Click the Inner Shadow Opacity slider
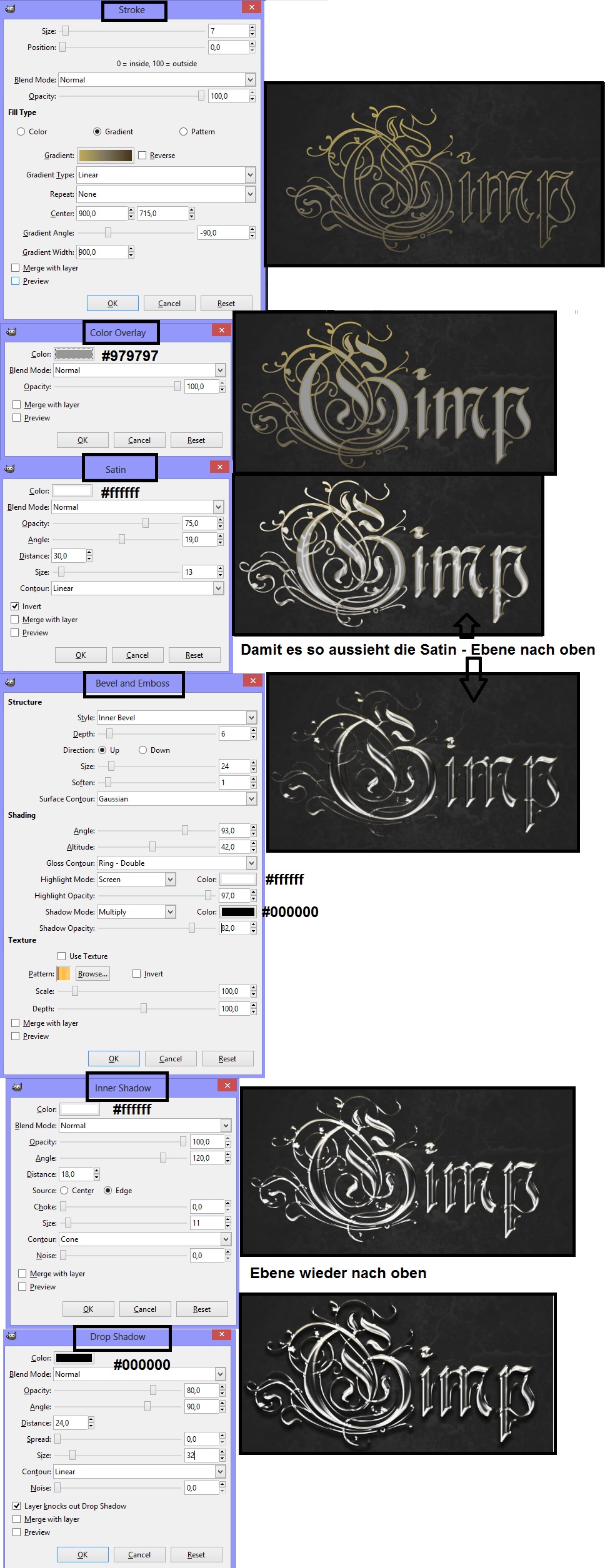Viewport: 605px width, 1568px height. coord(123,1142)
